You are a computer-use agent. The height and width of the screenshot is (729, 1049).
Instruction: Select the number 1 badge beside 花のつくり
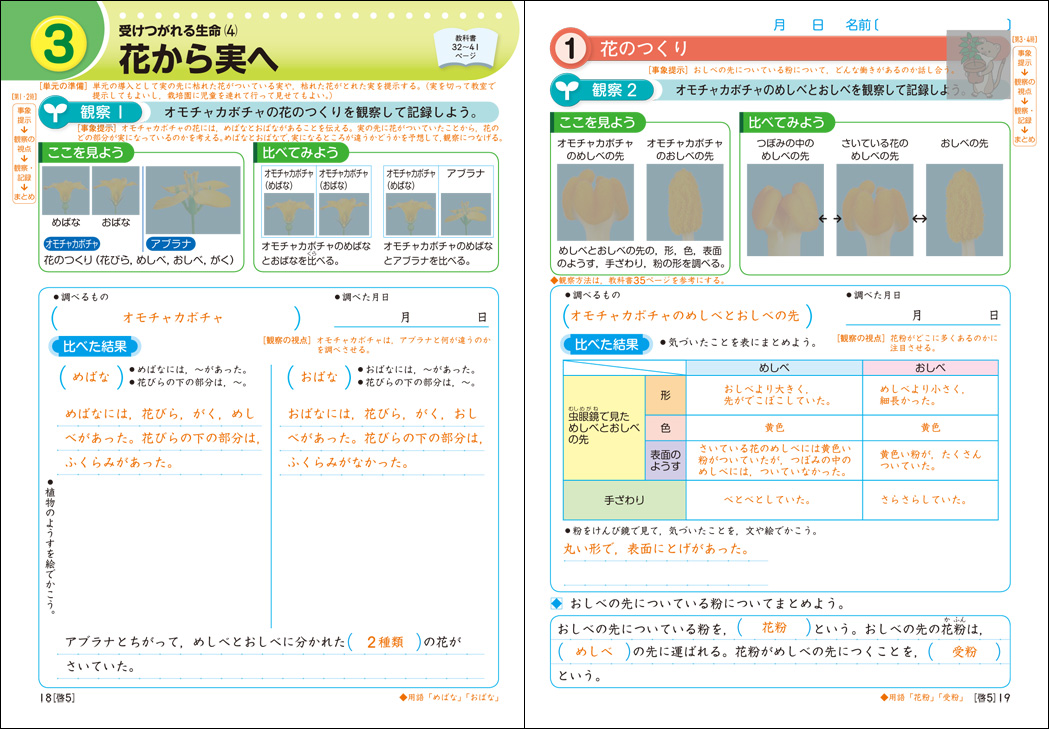[x=570, y=48]
